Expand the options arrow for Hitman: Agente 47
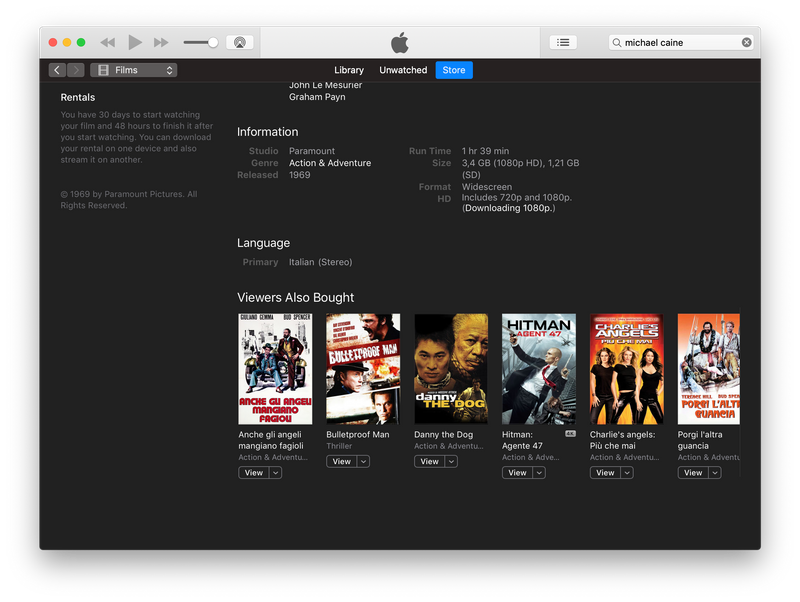Screen dimensions: 800x602 click(x=539, y=473)
